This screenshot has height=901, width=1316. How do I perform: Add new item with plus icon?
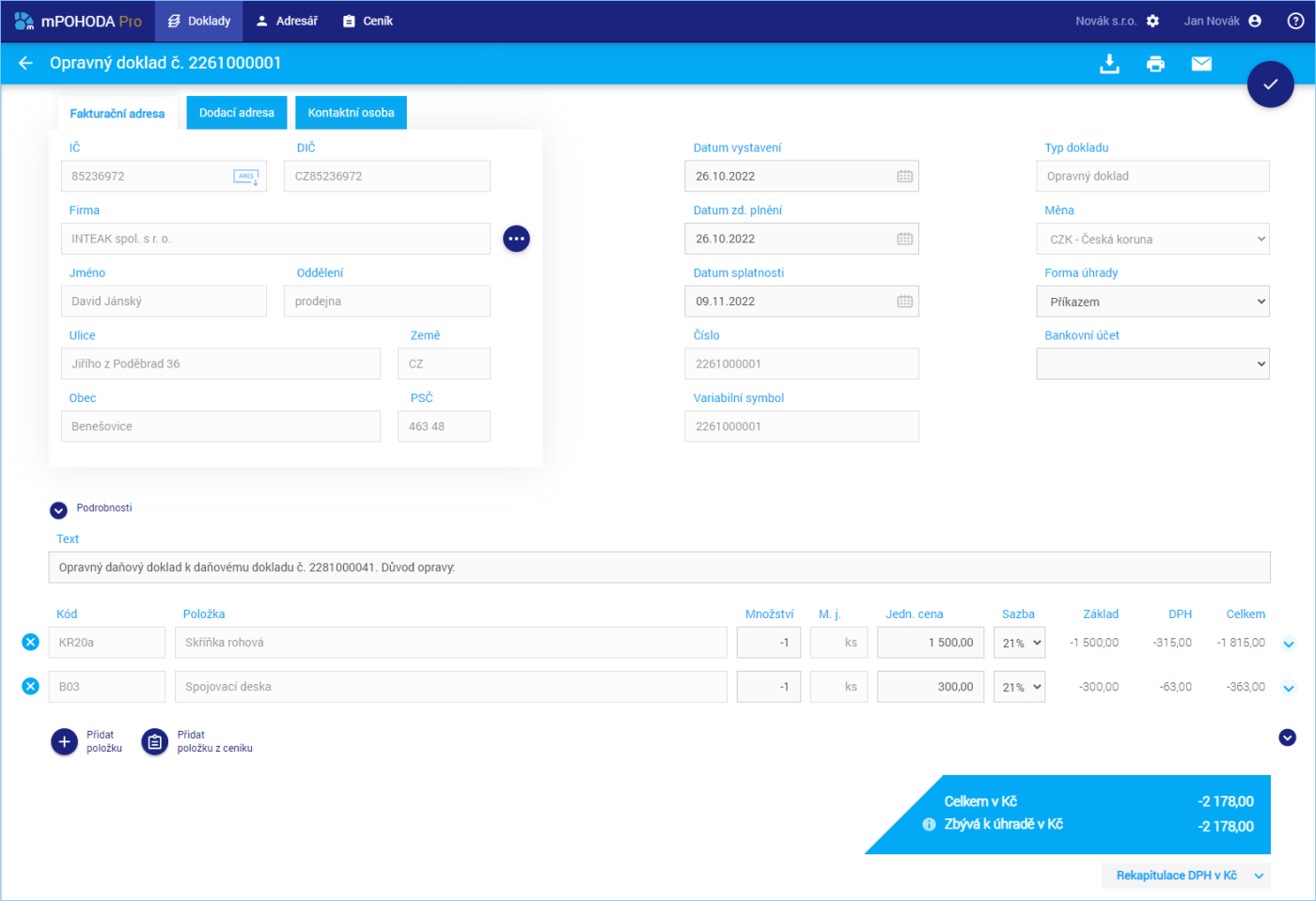coord(64,742)
